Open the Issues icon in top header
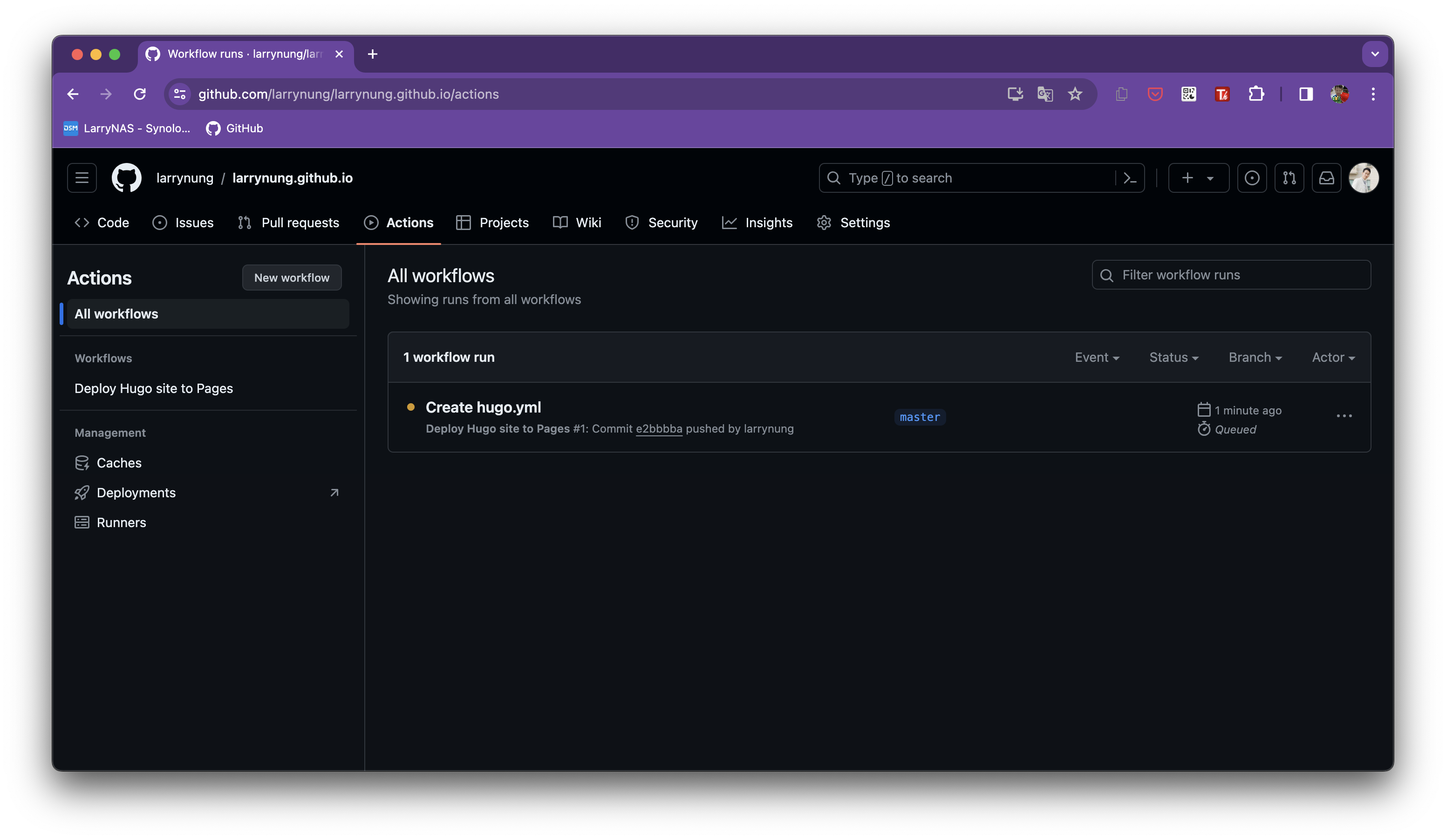 tap(1251, 178)
